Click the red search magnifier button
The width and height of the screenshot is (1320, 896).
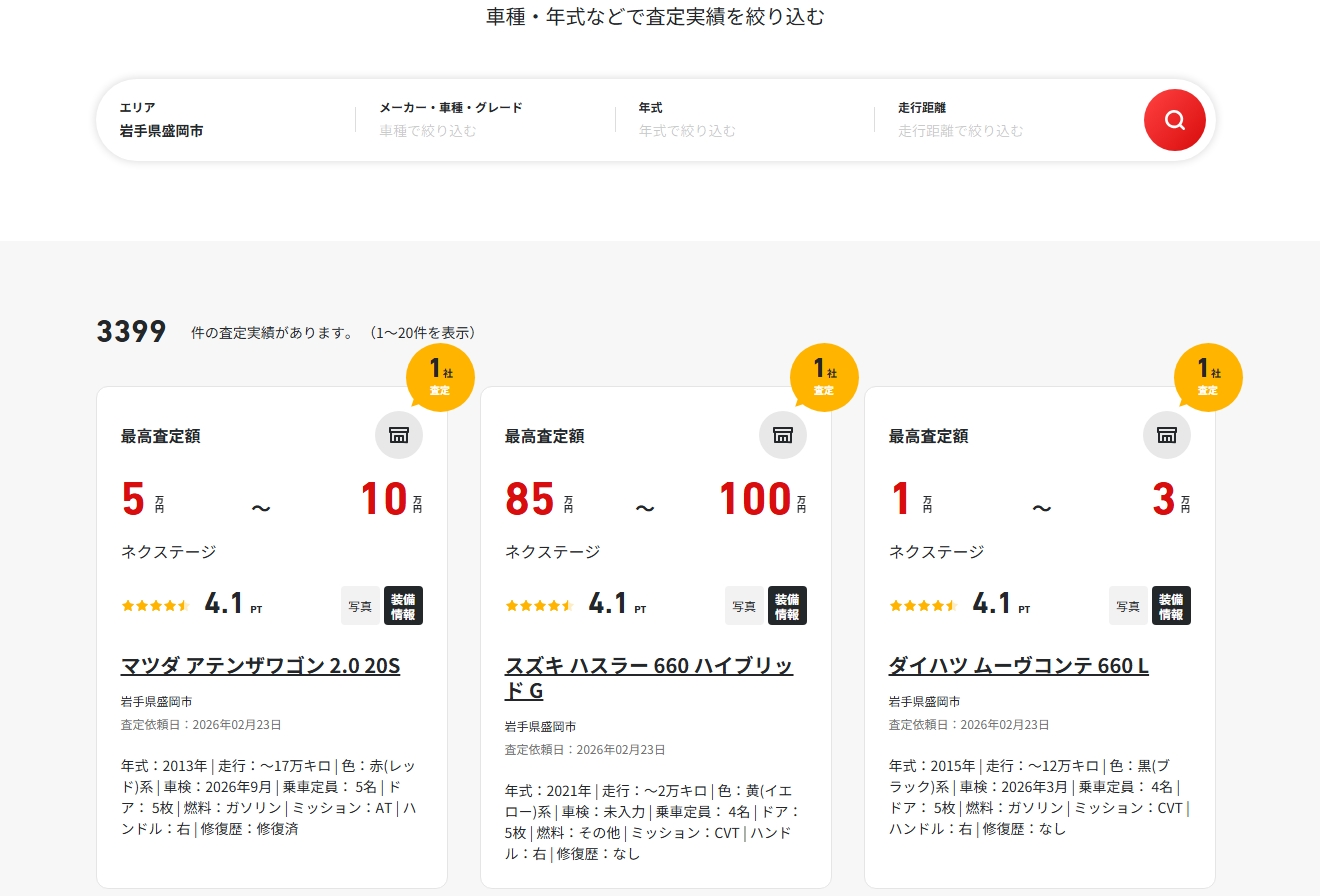1174,121
